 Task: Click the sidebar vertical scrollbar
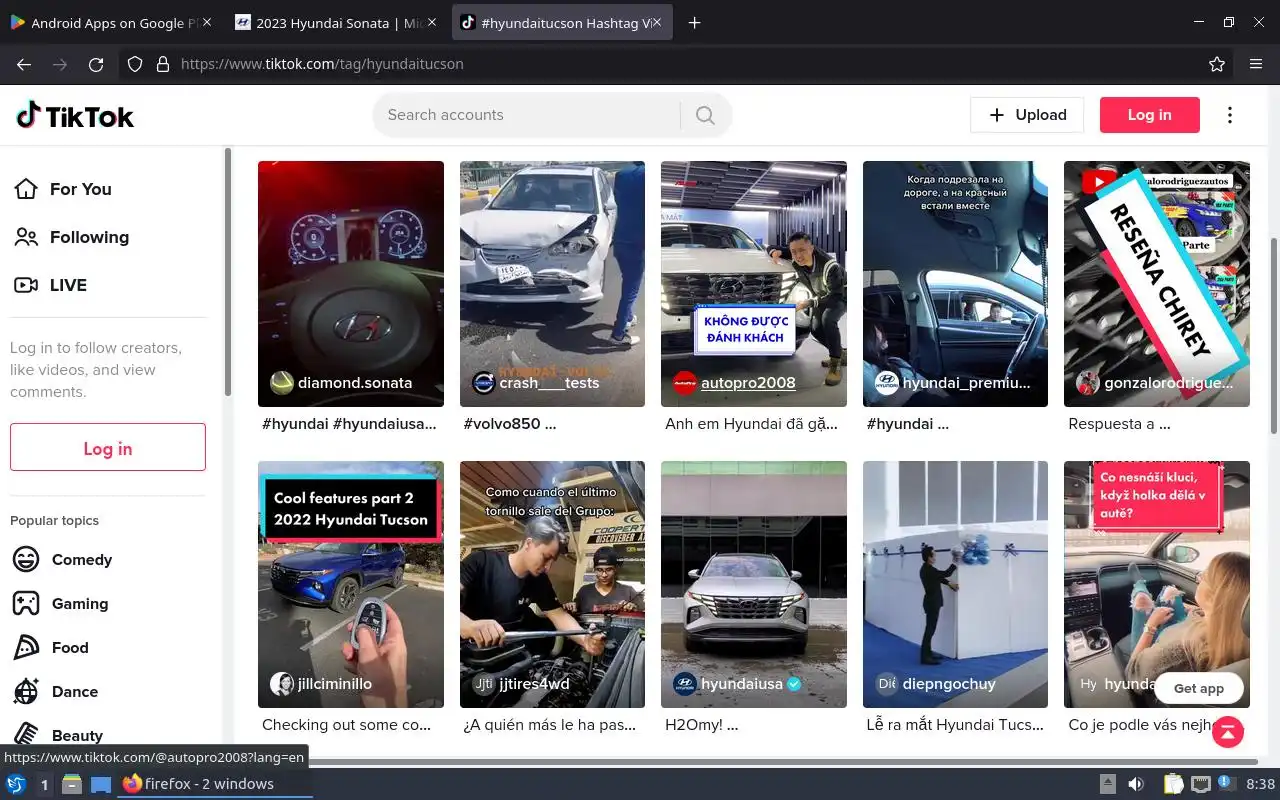coord(228,270)
